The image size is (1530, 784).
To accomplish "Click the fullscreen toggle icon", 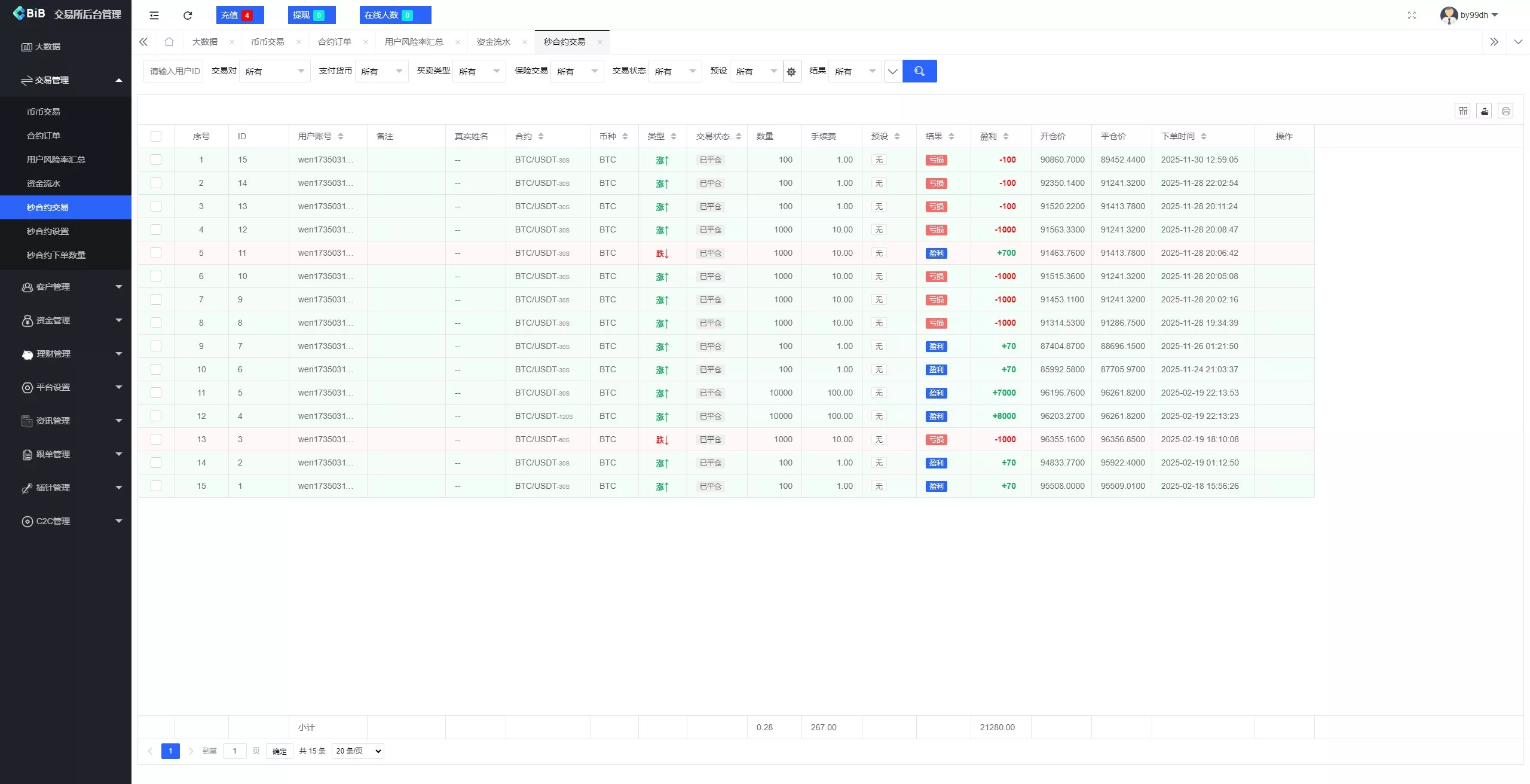I will (1412, 16).
